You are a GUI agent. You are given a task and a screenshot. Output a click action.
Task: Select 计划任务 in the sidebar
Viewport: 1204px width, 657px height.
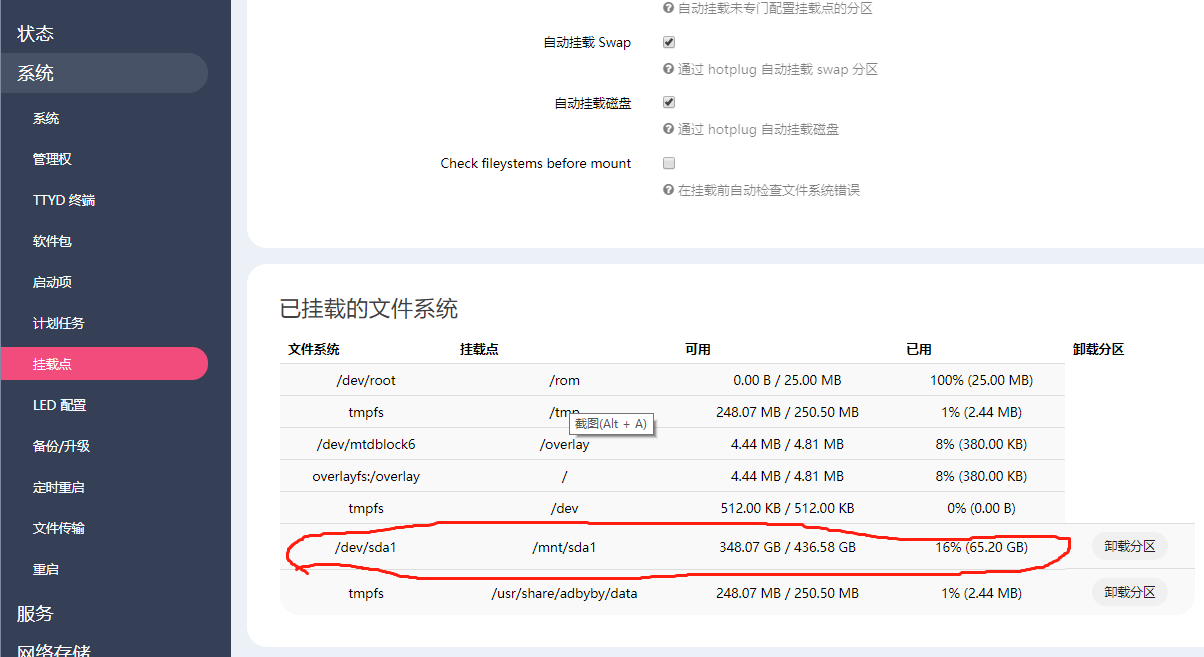click(x=58, y=323)
